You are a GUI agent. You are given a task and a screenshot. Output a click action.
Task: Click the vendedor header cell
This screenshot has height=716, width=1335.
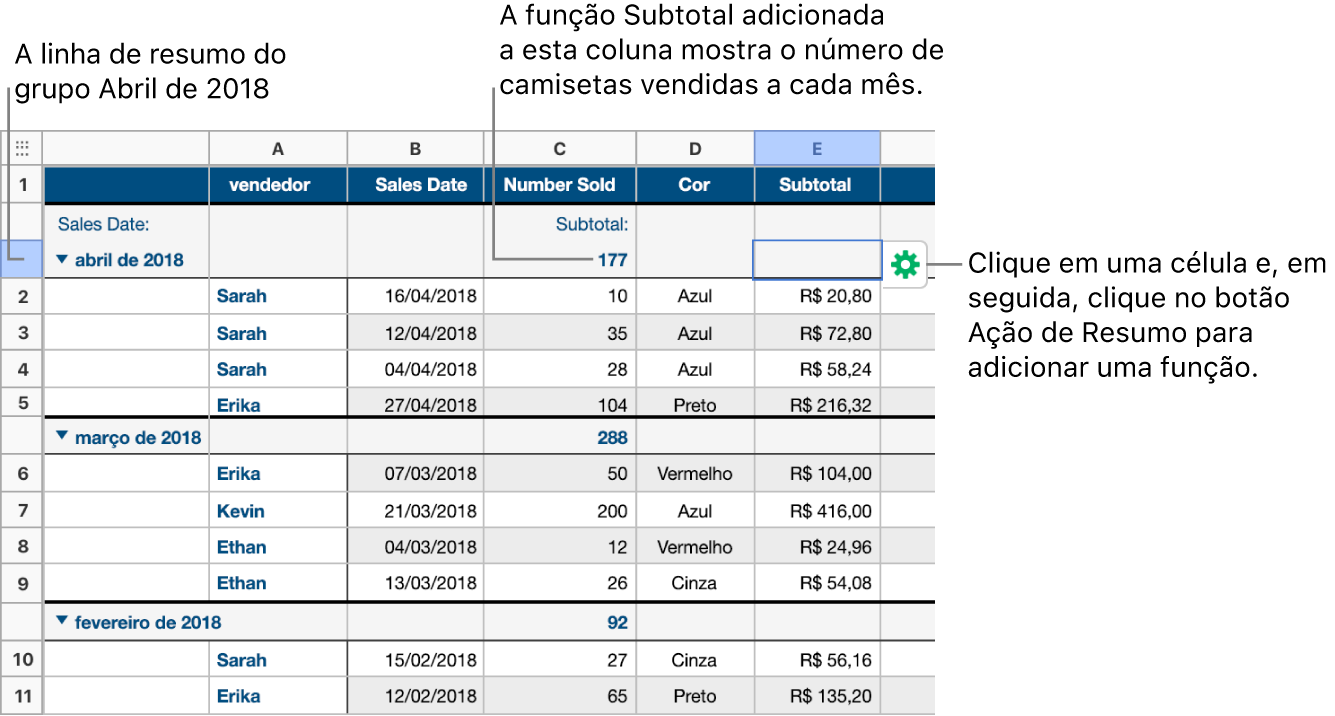point(277,184)
